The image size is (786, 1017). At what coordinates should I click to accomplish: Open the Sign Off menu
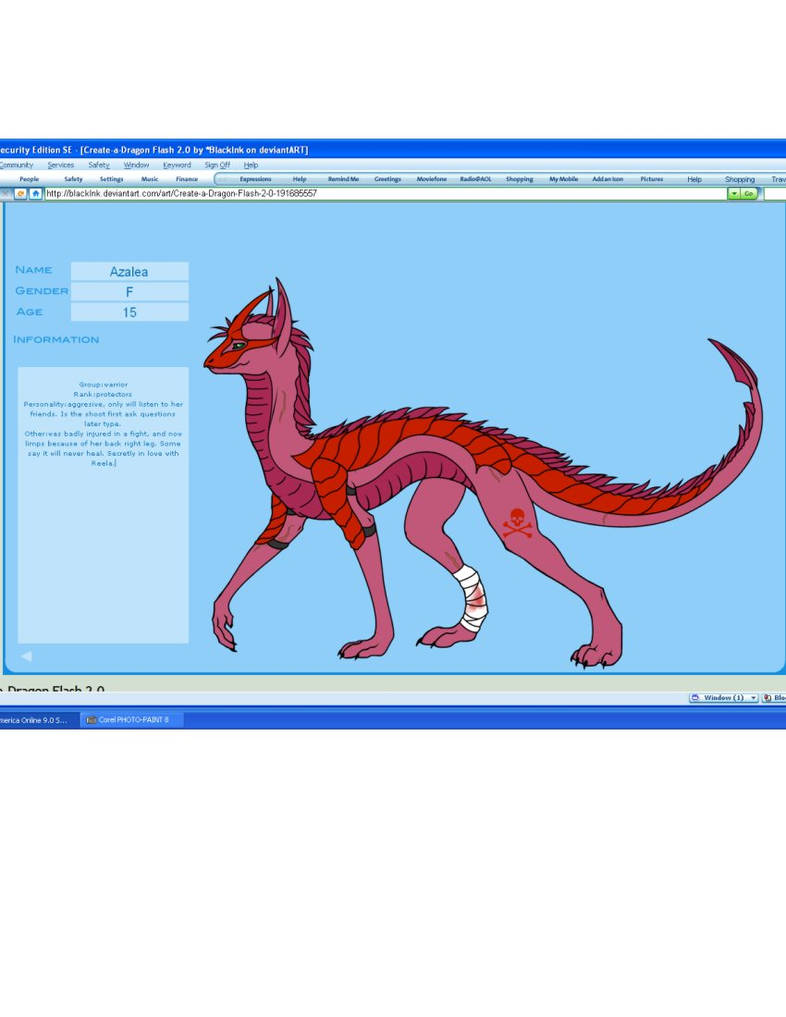coord(217,165)
